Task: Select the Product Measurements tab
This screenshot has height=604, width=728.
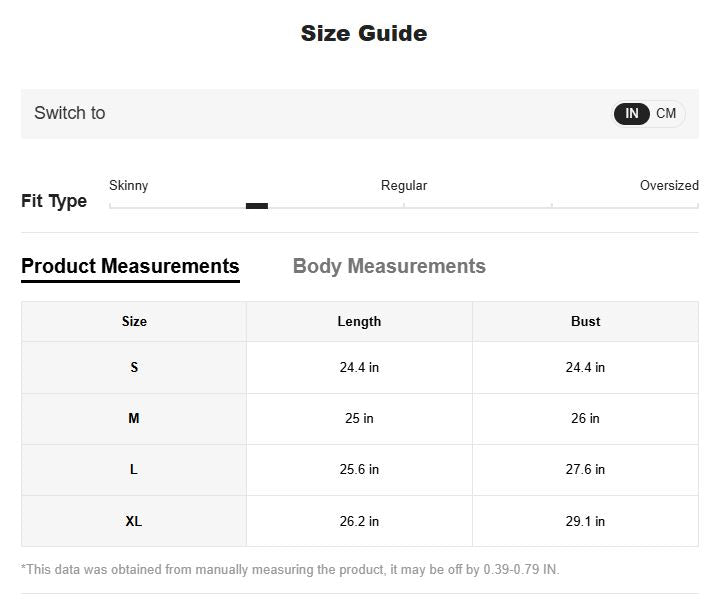Action: click(130, 266)
